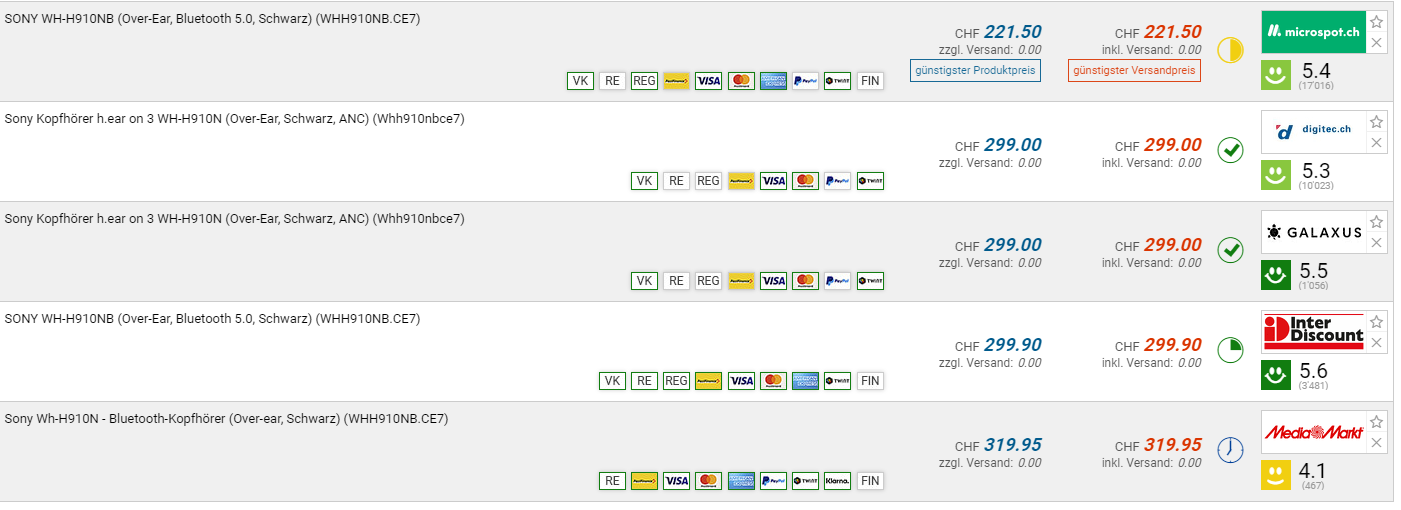1401x510 pixels.
Task: Open the MediaMarkt shop logo
Action: (1313, 432)
